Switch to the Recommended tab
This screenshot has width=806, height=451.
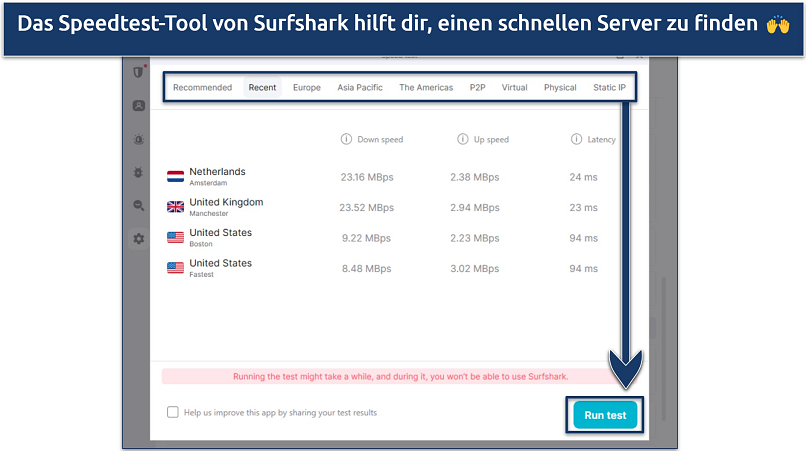[x=202, y=88]
